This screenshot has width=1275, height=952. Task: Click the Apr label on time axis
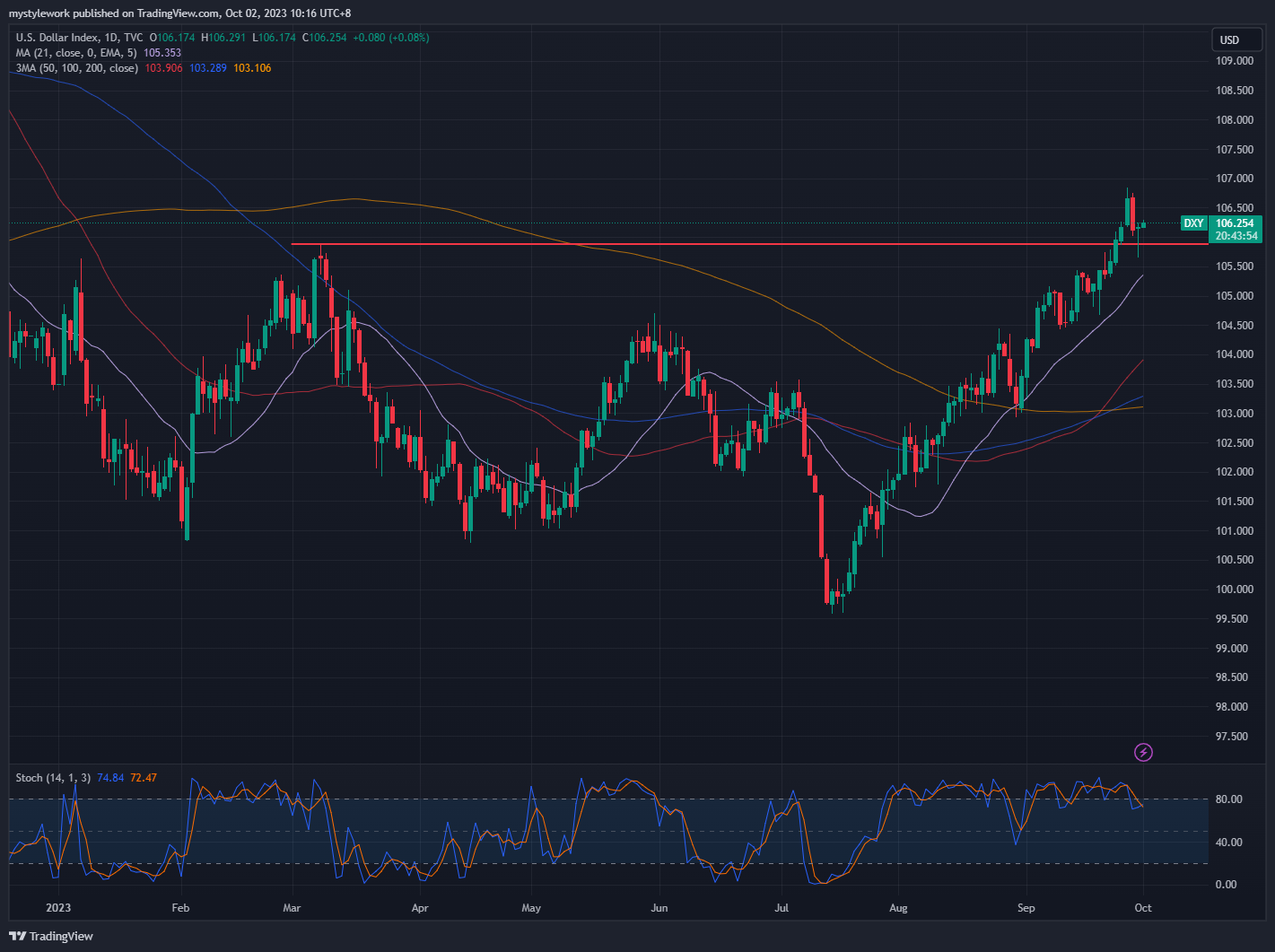[x=420, y=908]
